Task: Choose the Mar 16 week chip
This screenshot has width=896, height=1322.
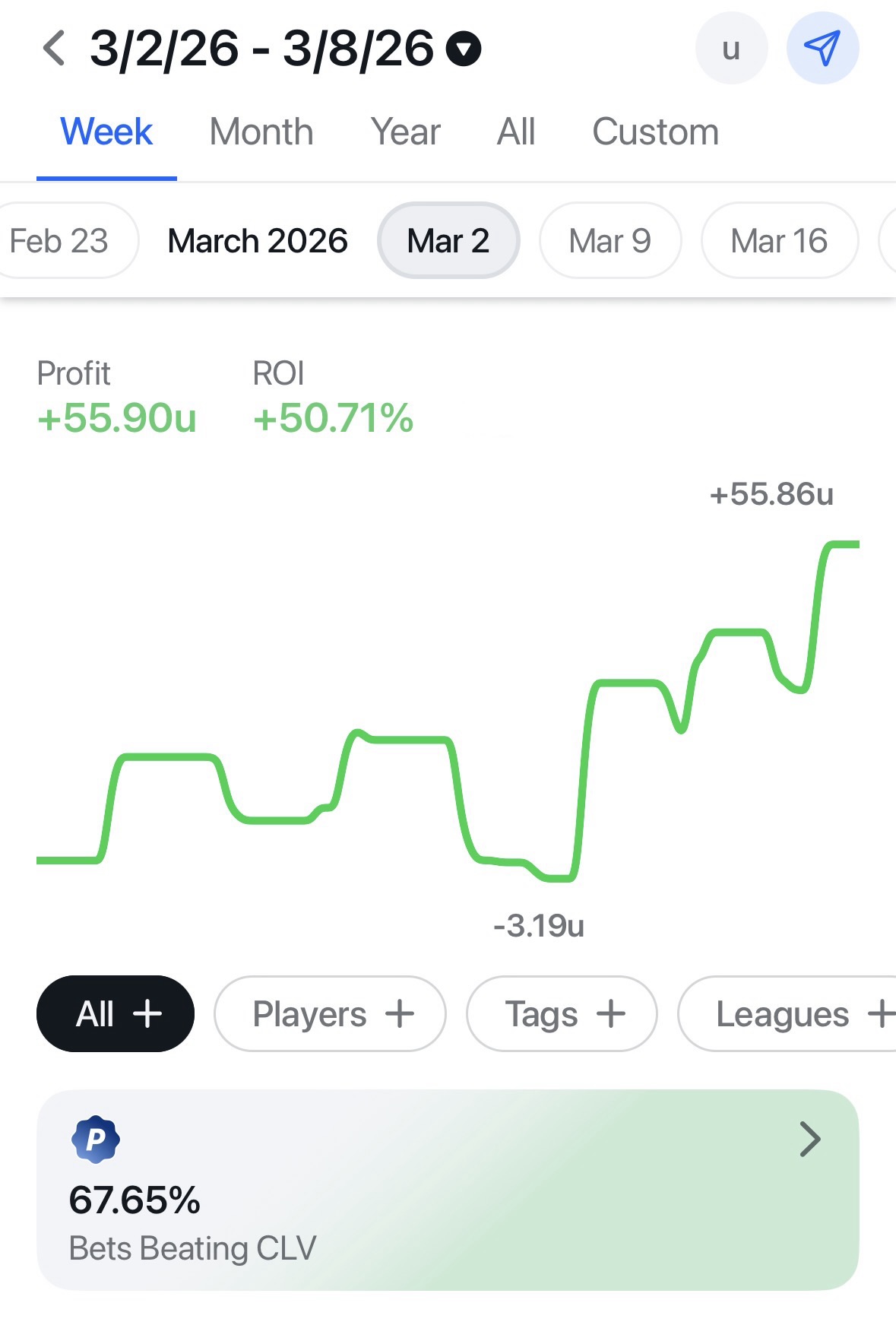Action: [779, 241]
